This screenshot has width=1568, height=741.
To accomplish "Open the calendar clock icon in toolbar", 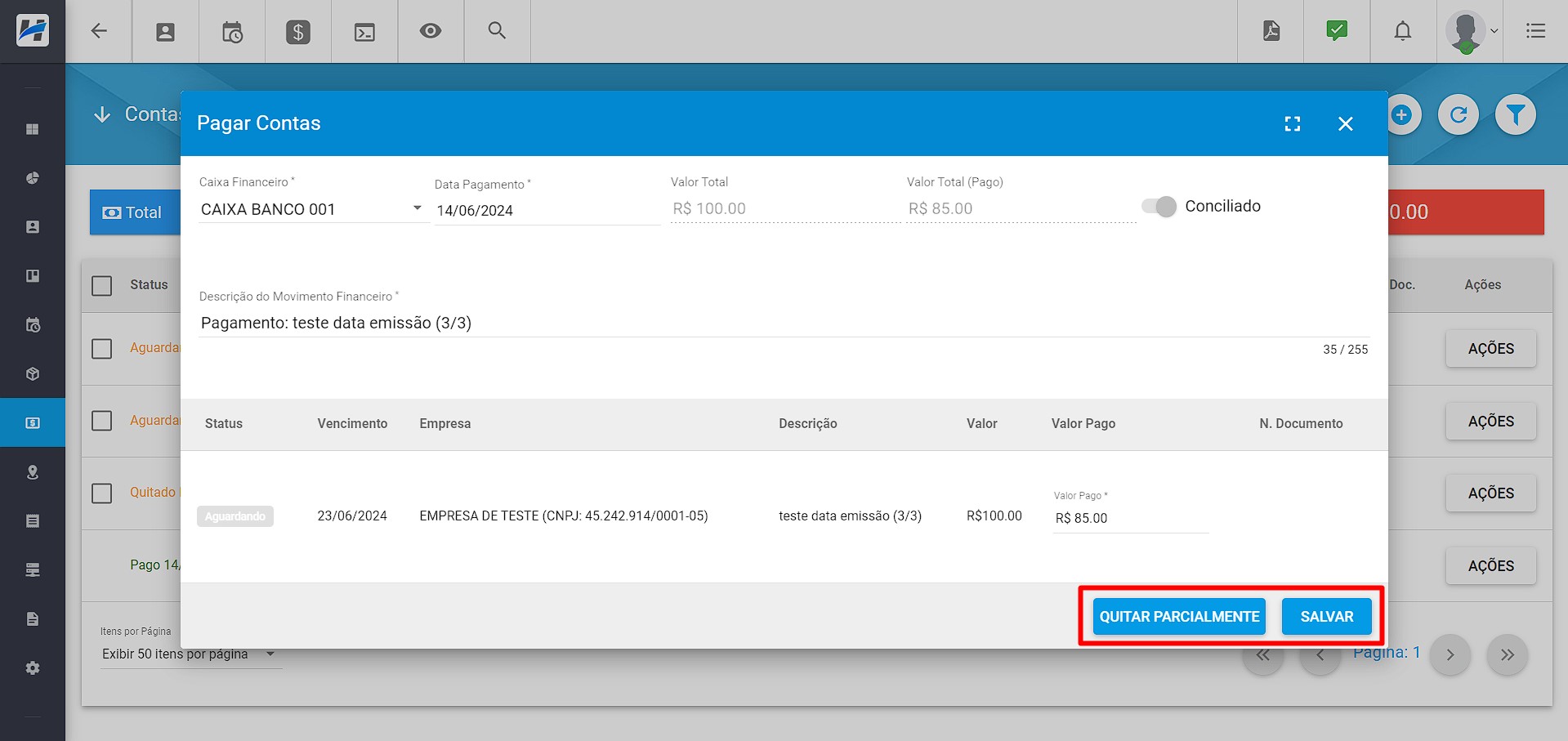I will (x=232, y=32).
